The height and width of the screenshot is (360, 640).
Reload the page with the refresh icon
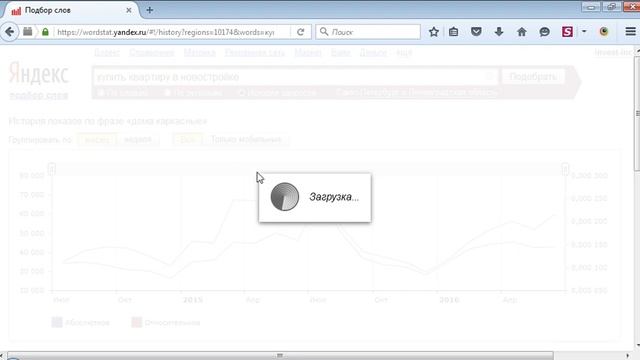pyautogui.click(x=301, y=32)
